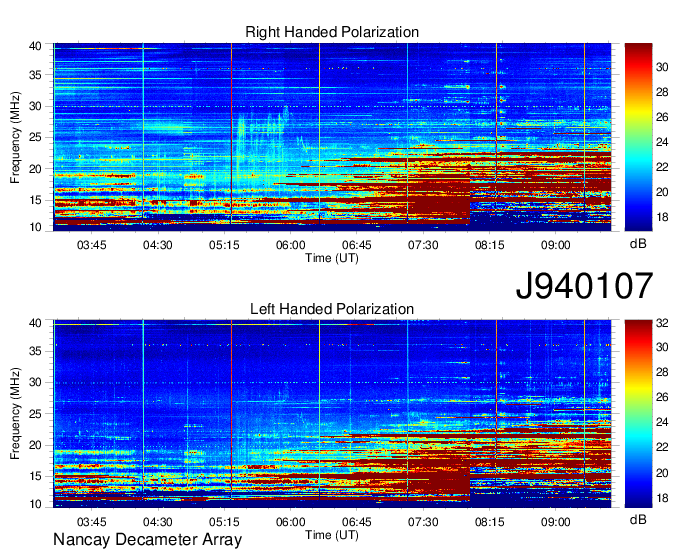The height and width of the screenshot is (552, 680).
Task: Click the 26 dB label on Right Handed color bar
Action: coord(662,117)
